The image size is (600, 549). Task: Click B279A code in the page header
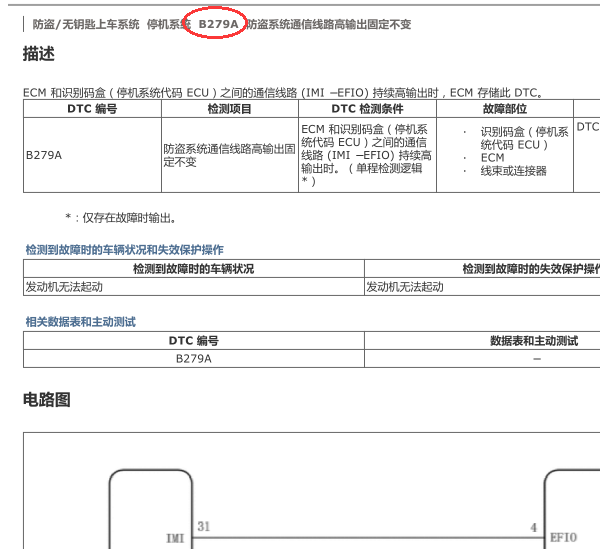(x=218, y=24)
